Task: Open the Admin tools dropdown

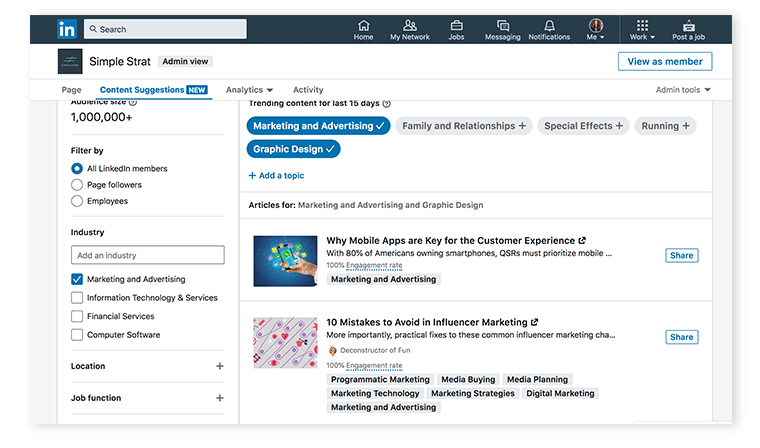Action: (x=683, y=90)
